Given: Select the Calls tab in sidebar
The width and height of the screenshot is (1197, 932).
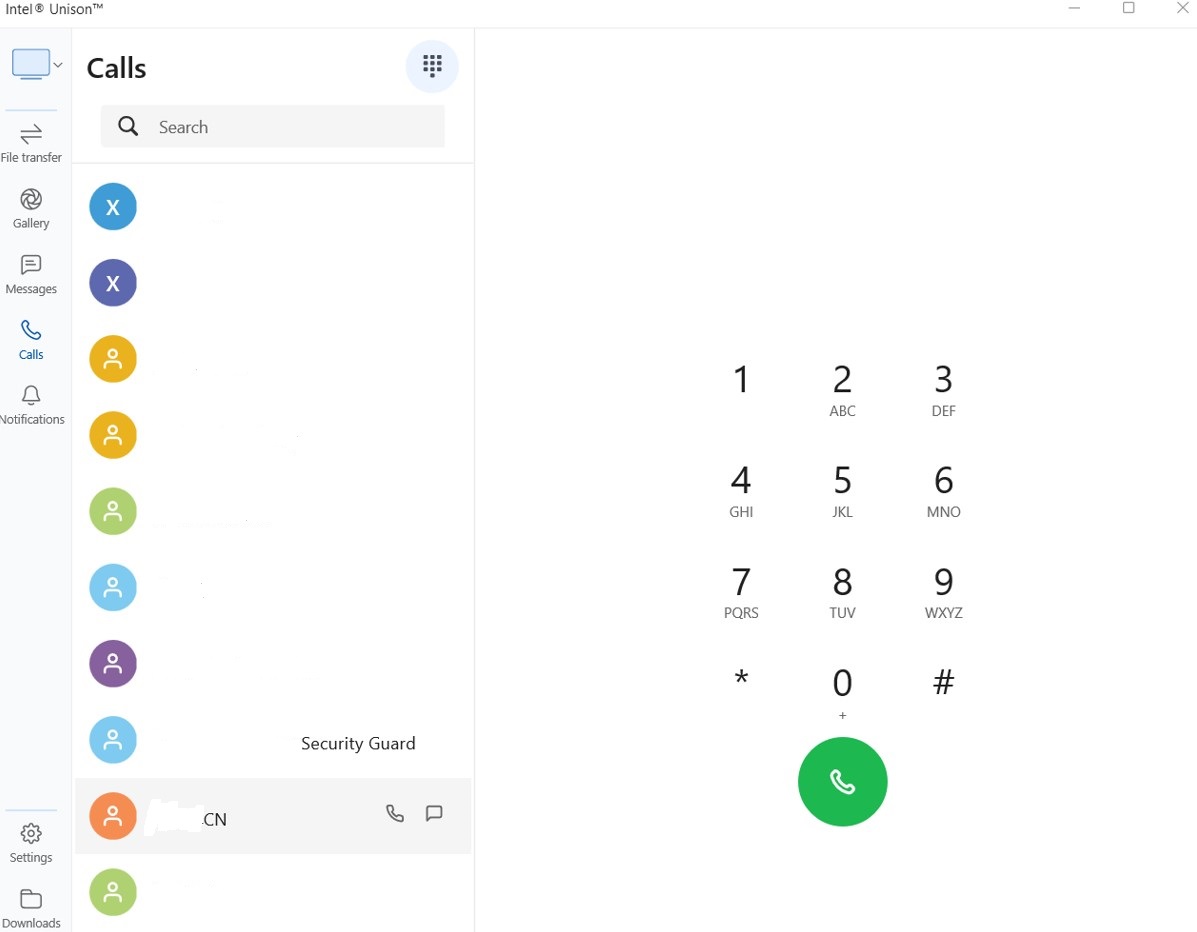Looking at the screenshot, I should 31,339.
